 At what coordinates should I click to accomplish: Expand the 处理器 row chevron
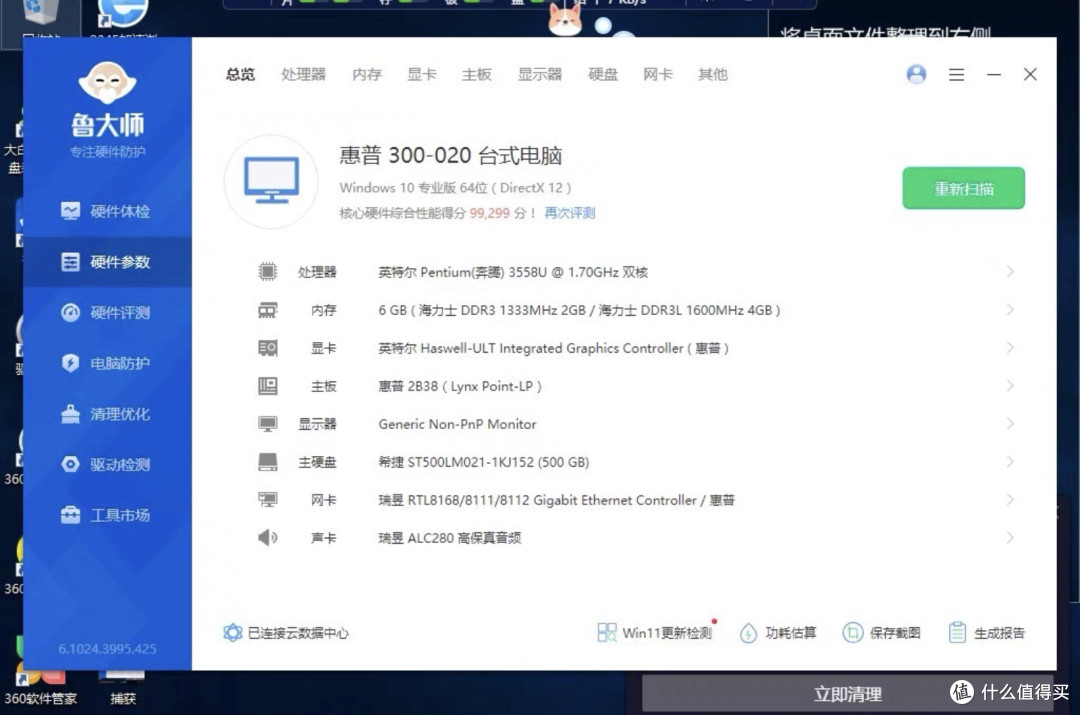click(x=1010, y=271)
